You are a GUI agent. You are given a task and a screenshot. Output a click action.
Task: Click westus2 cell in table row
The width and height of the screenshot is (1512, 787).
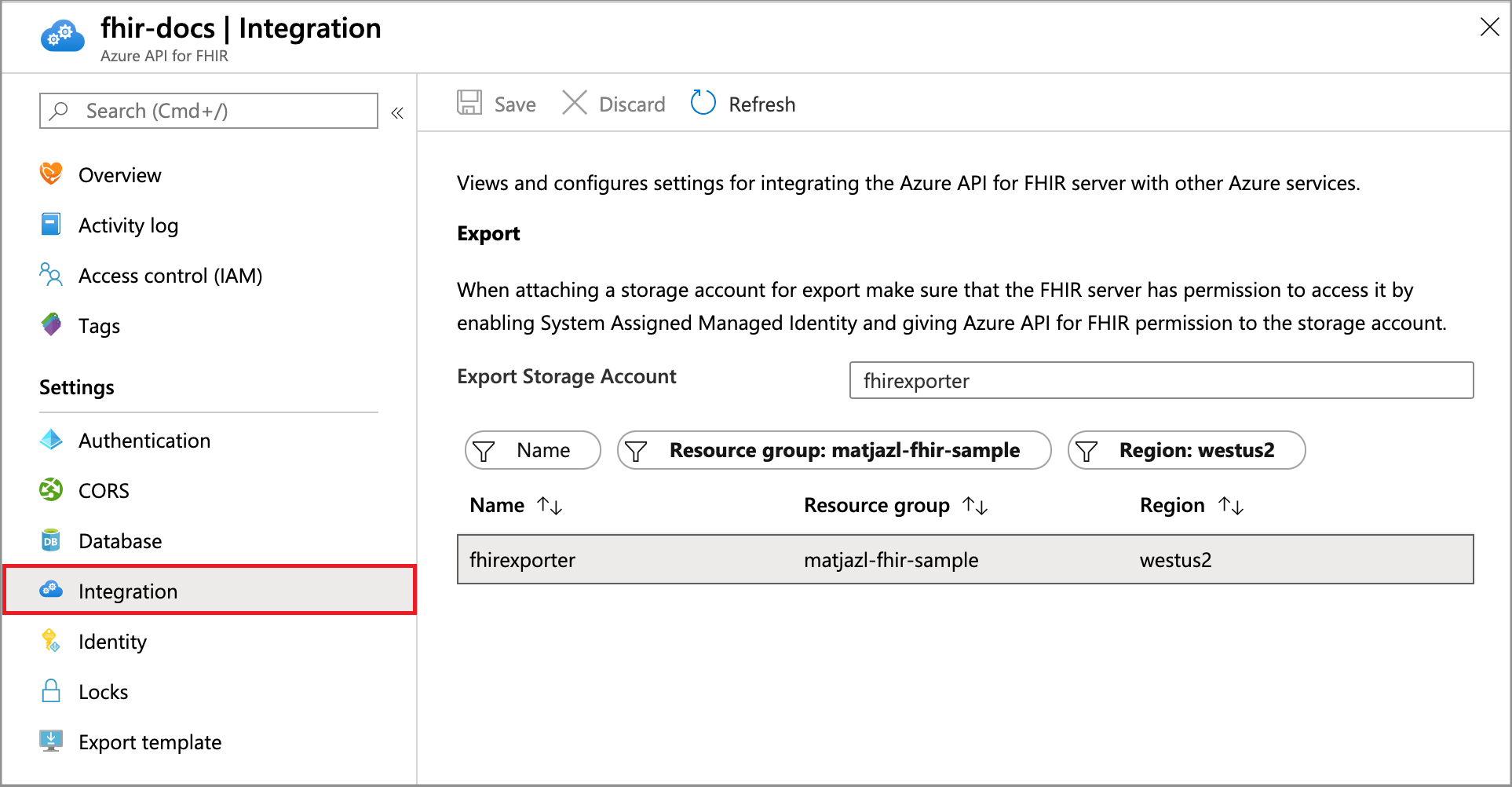coord(1176,560)
